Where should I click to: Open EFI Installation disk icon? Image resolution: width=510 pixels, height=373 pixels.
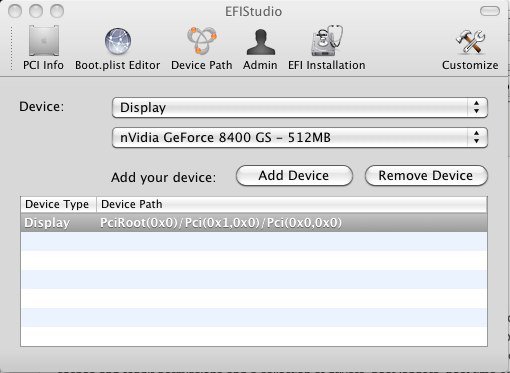327,40
